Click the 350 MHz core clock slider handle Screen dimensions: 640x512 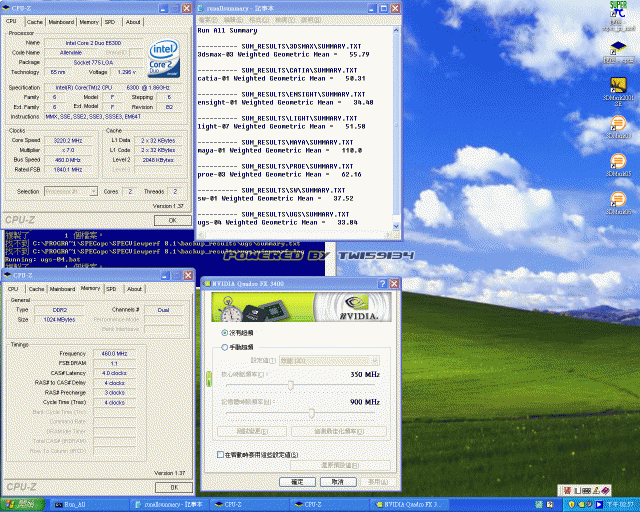click(291, 385)
